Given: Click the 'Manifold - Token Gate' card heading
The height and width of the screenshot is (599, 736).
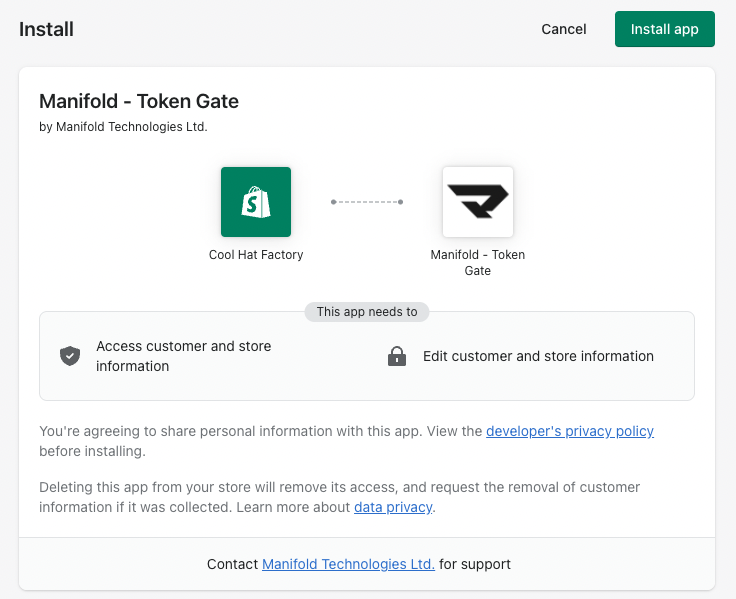Looking at the screenshot, I should (x=139, y=101).
